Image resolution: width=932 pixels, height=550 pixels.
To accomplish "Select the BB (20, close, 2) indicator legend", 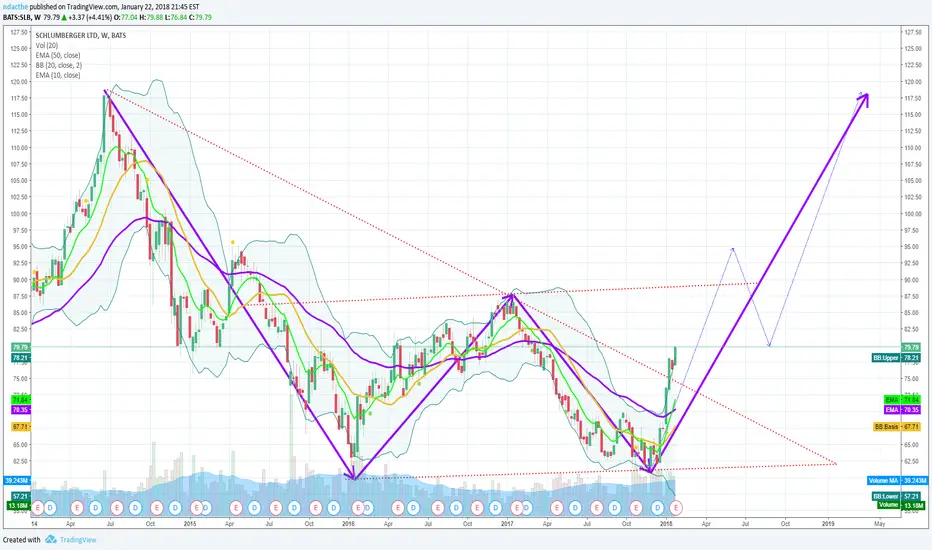I will coord(58,65).
